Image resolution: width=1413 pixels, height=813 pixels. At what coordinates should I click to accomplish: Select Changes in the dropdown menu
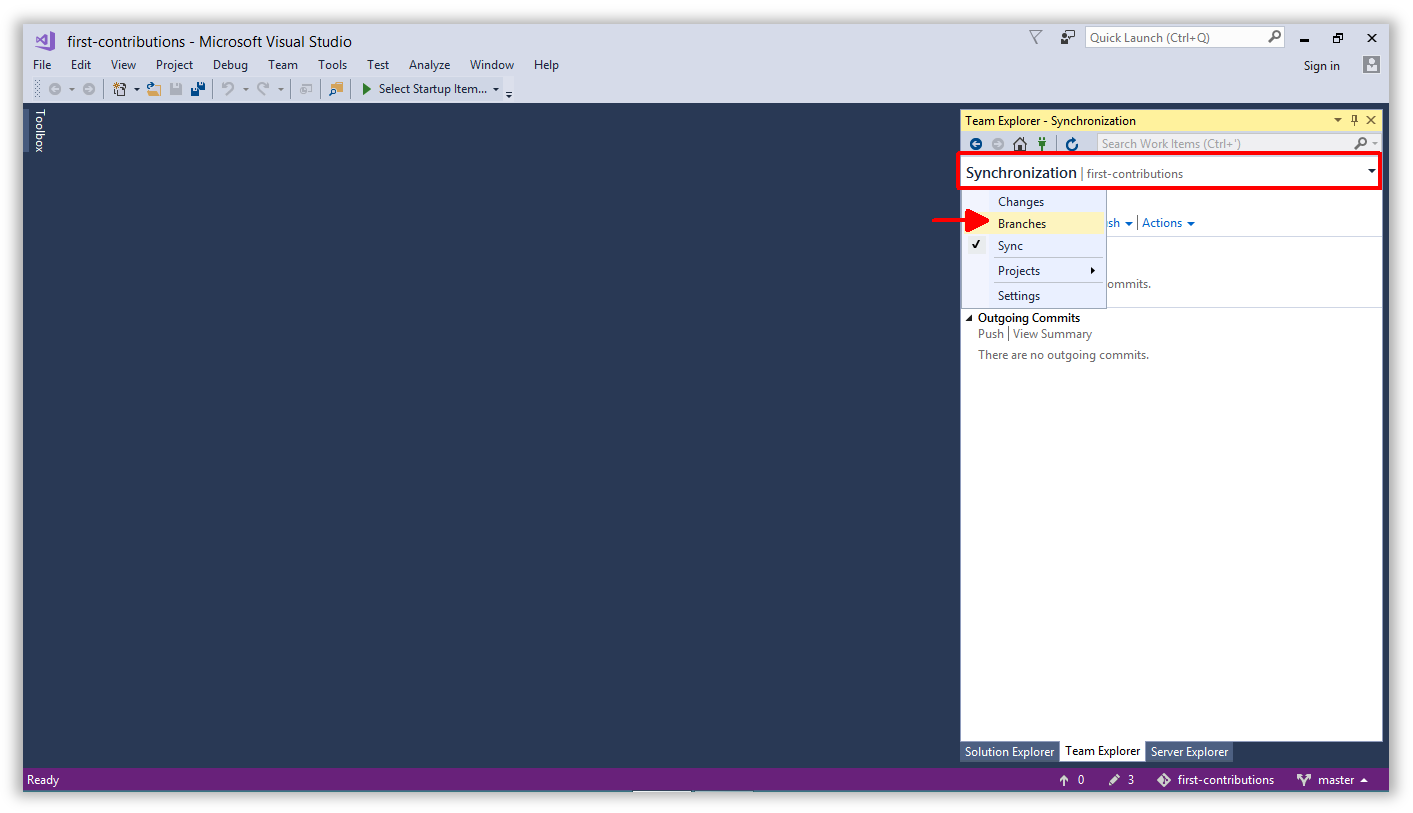point(1034,202)
